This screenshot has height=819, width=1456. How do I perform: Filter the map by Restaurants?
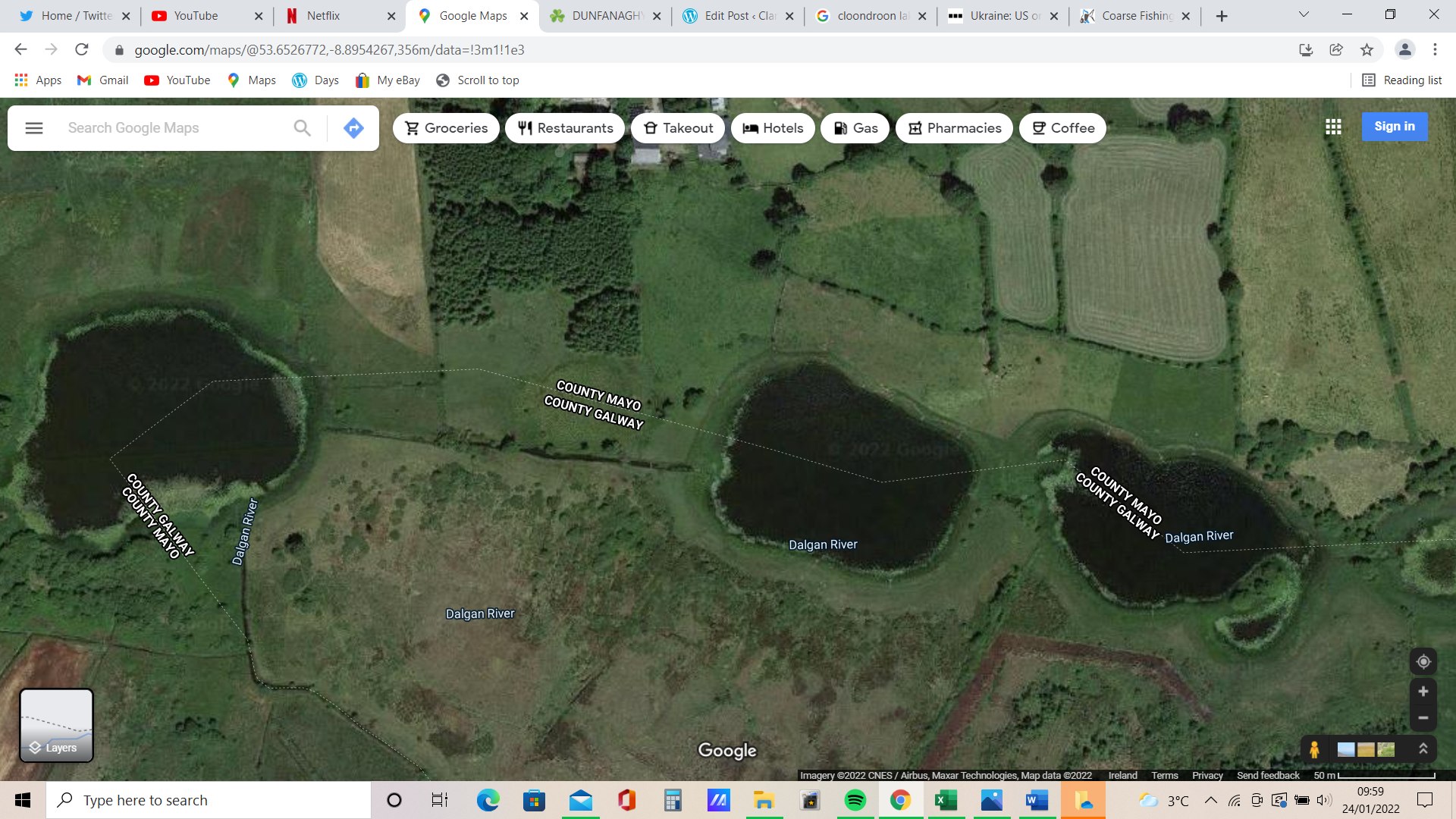click(565, 128)
